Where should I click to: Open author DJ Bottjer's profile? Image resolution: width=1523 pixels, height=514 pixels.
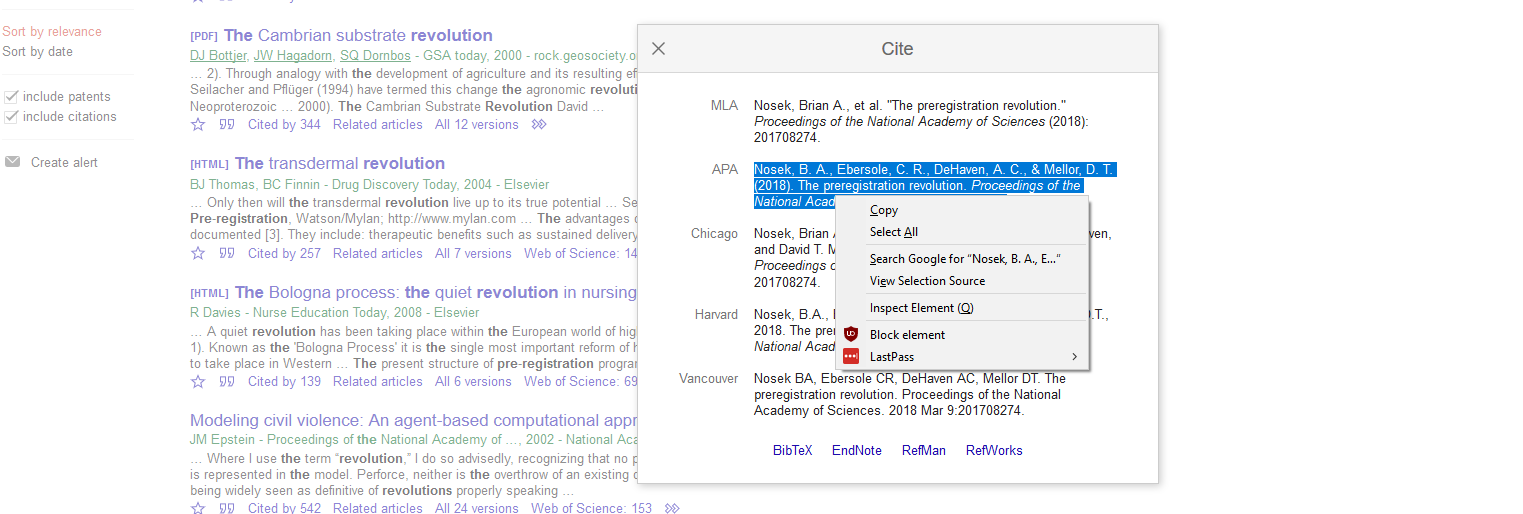pyautogui.click(x=218, y=56)
